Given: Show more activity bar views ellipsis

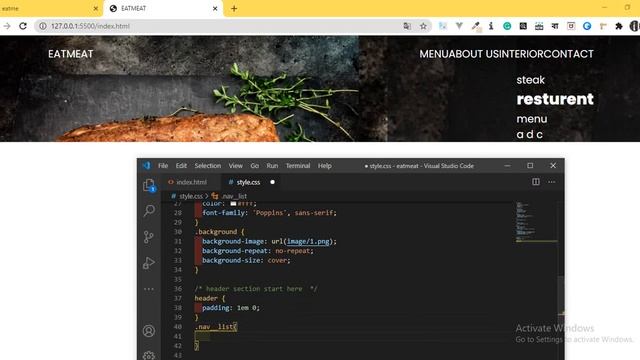Looking at the screenshot, I should [x=149, y=289].
